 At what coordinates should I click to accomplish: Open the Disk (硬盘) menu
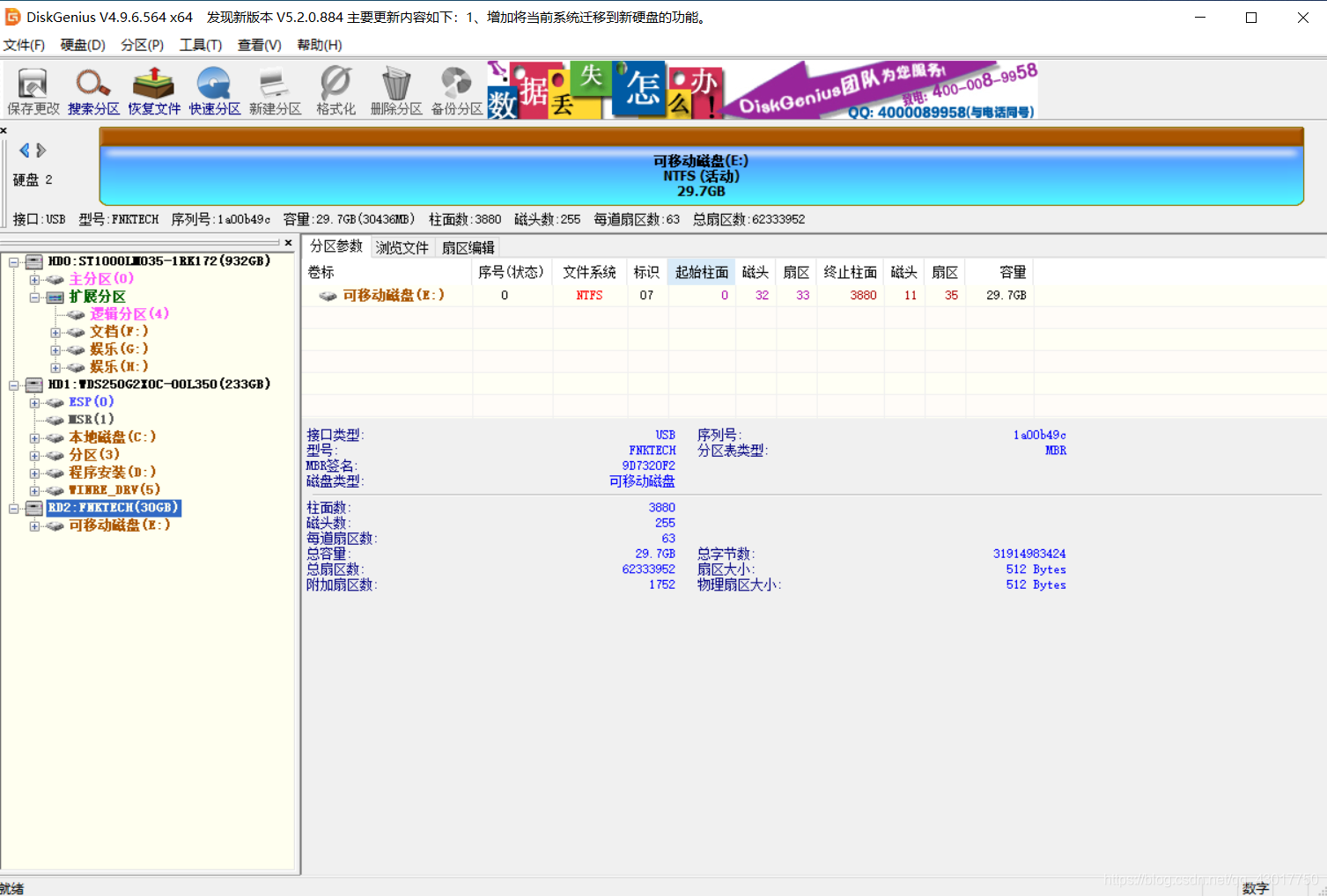tap(83, 45)
